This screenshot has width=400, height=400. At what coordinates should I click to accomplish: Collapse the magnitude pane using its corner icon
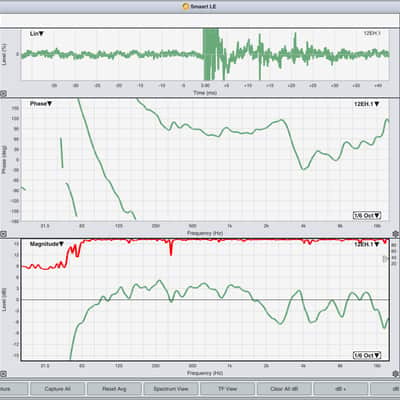tap(3, 374)
